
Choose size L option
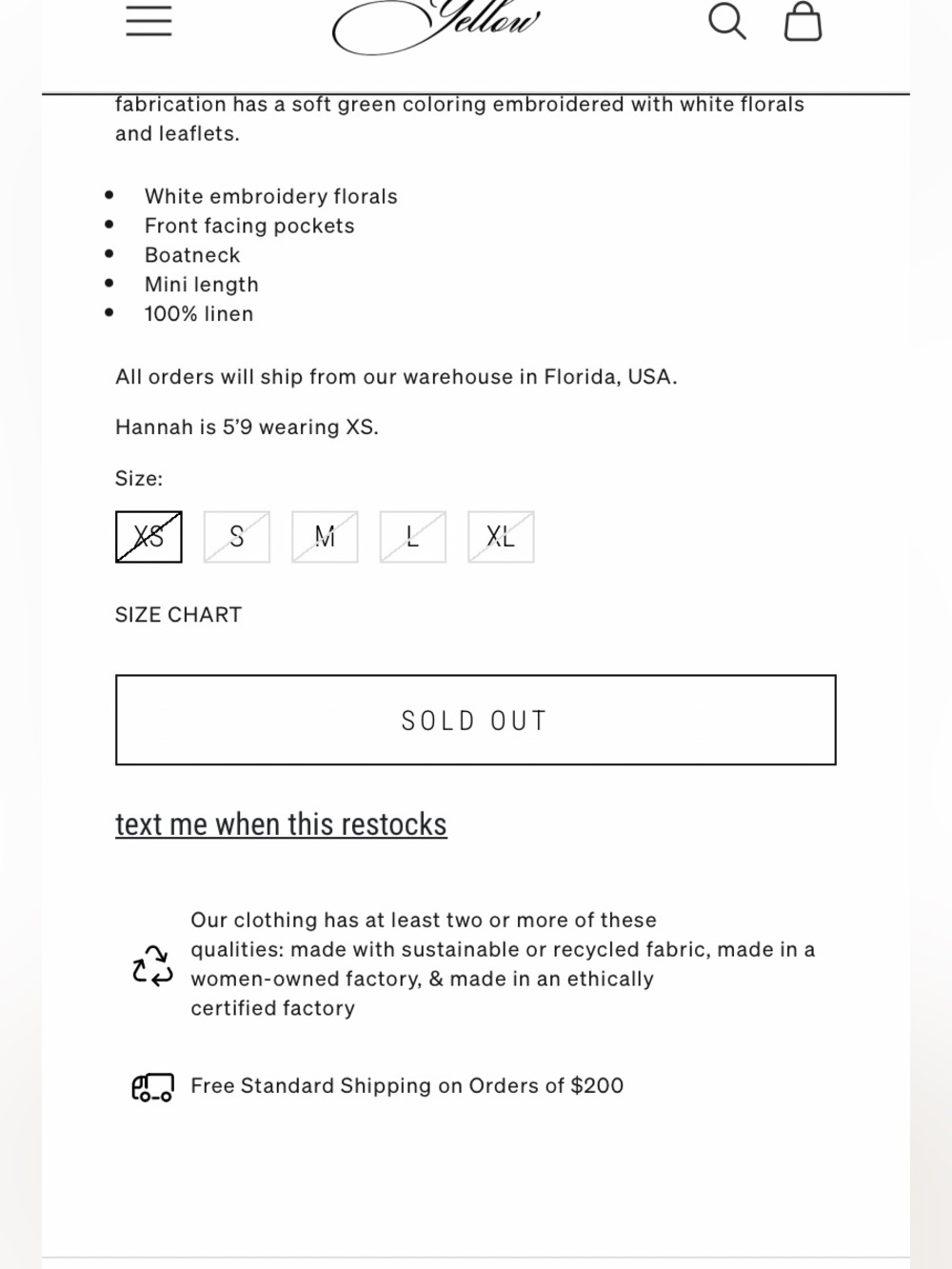(x=413, y=537)
